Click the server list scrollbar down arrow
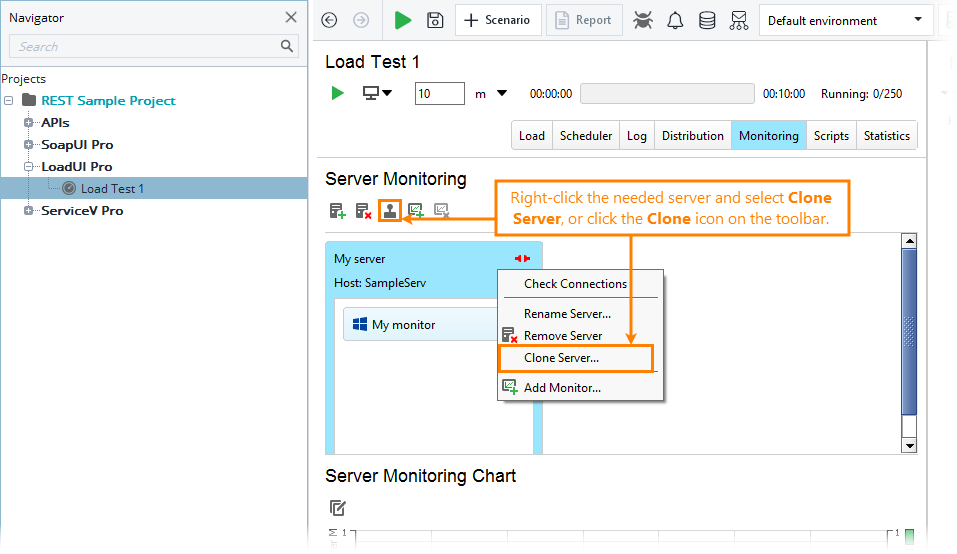 tap(909, 446)
